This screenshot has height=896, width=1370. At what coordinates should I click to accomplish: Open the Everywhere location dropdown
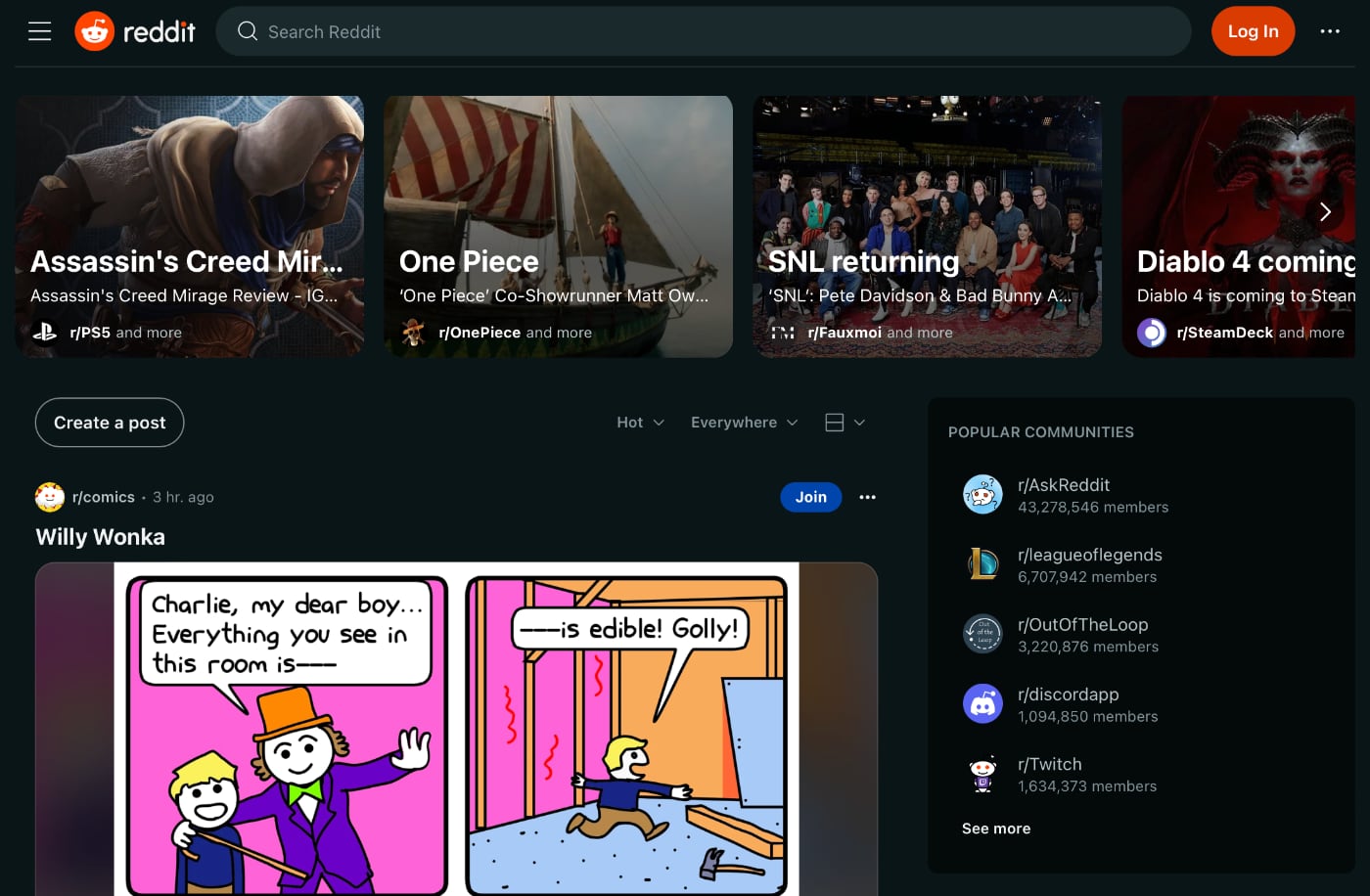pyautogui.click(x=745, y=423)
